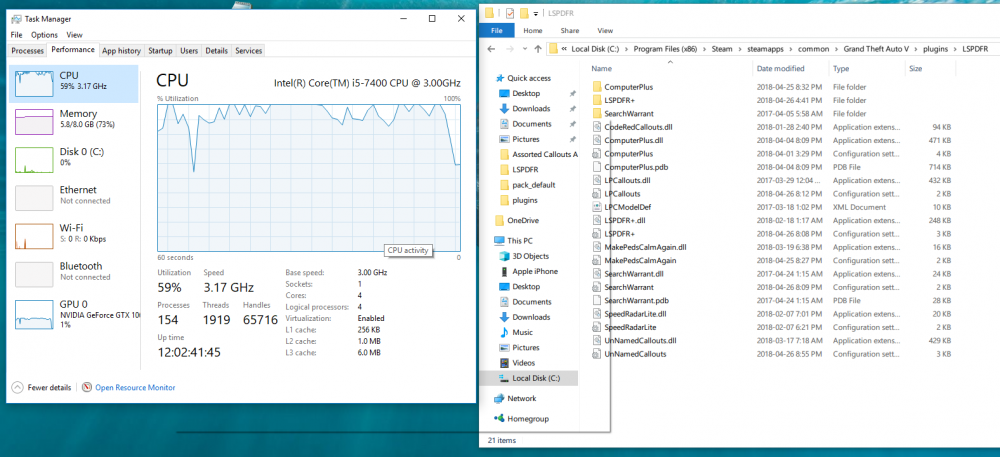This screenshot has height=457, width=1000.
Task: Click Grand Theft Auto V in address bar
Action: (876, 49)
